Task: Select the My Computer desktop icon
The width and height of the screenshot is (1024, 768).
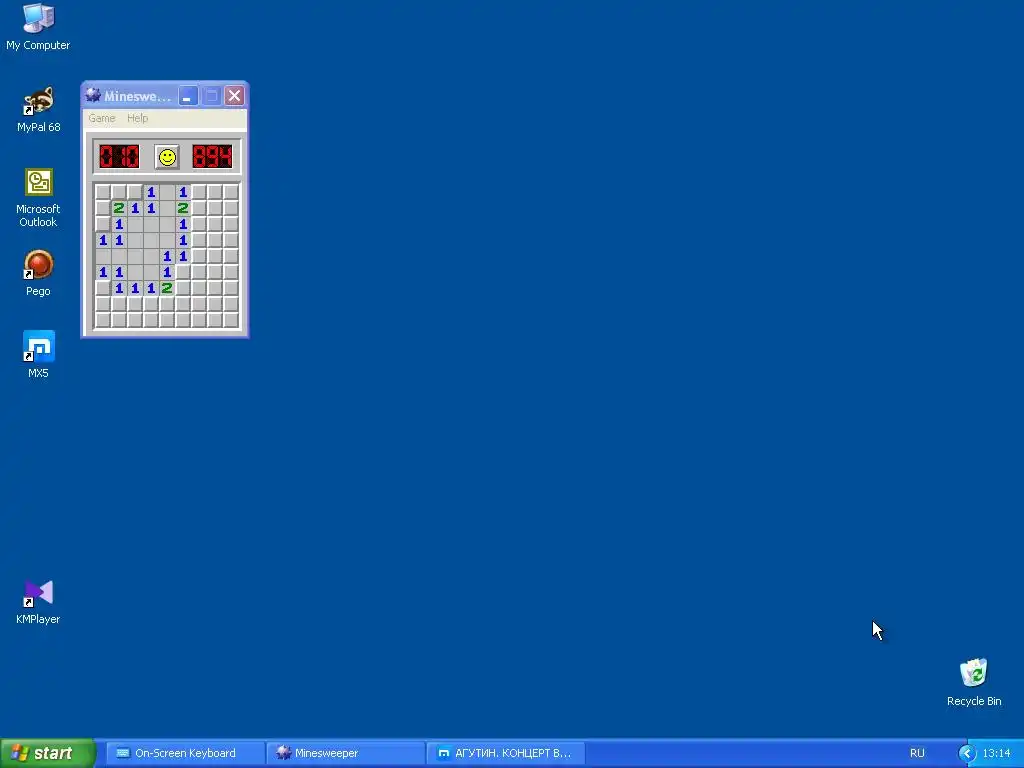Action: tap(38, 27)
